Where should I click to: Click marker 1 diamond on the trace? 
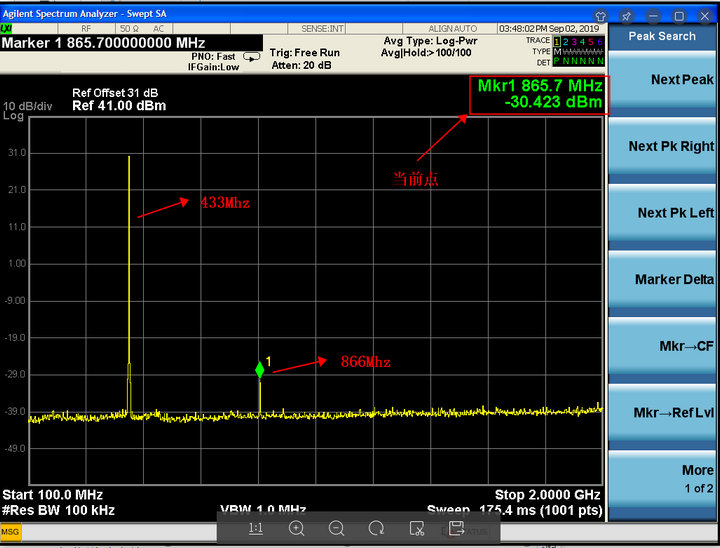[260, 370]
